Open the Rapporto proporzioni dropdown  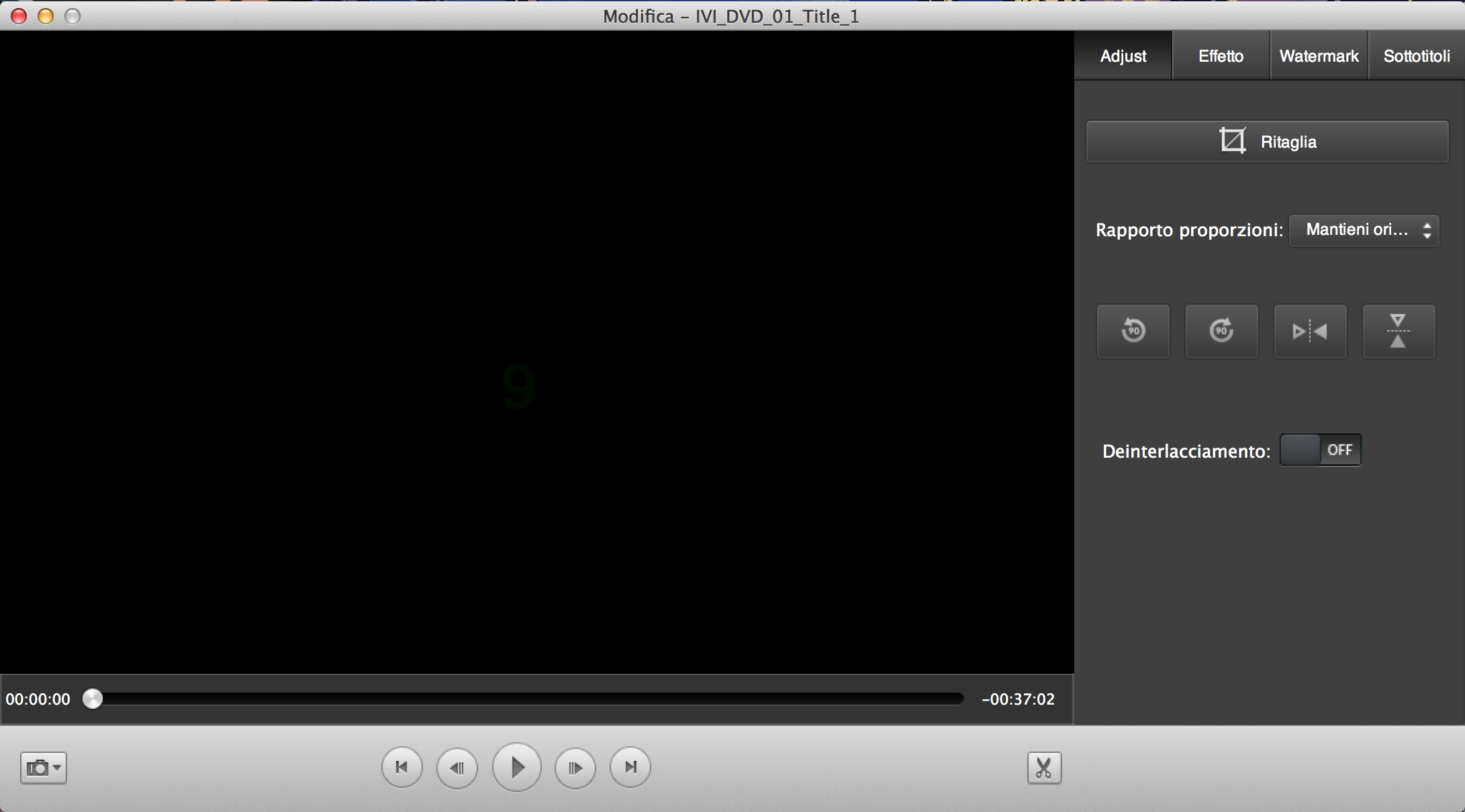click(1364, 230)
